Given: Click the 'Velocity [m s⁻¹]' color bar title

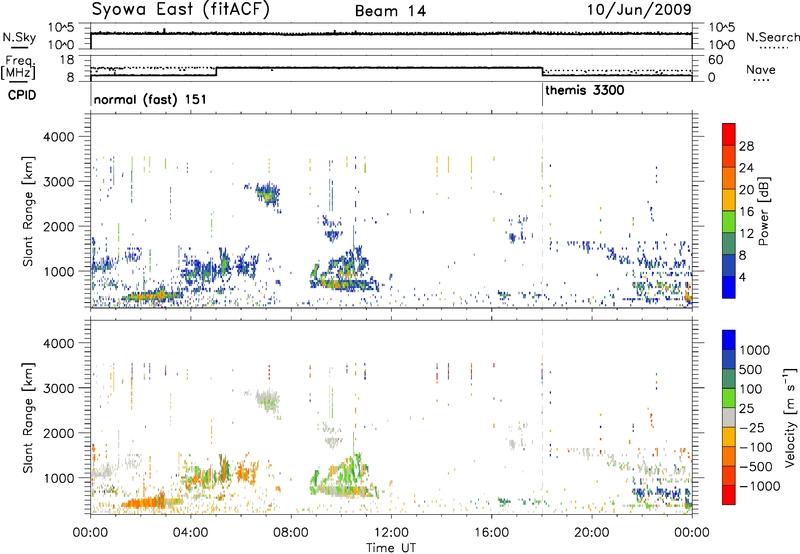Looking at the screenshot, I should (x=790, y=417).
